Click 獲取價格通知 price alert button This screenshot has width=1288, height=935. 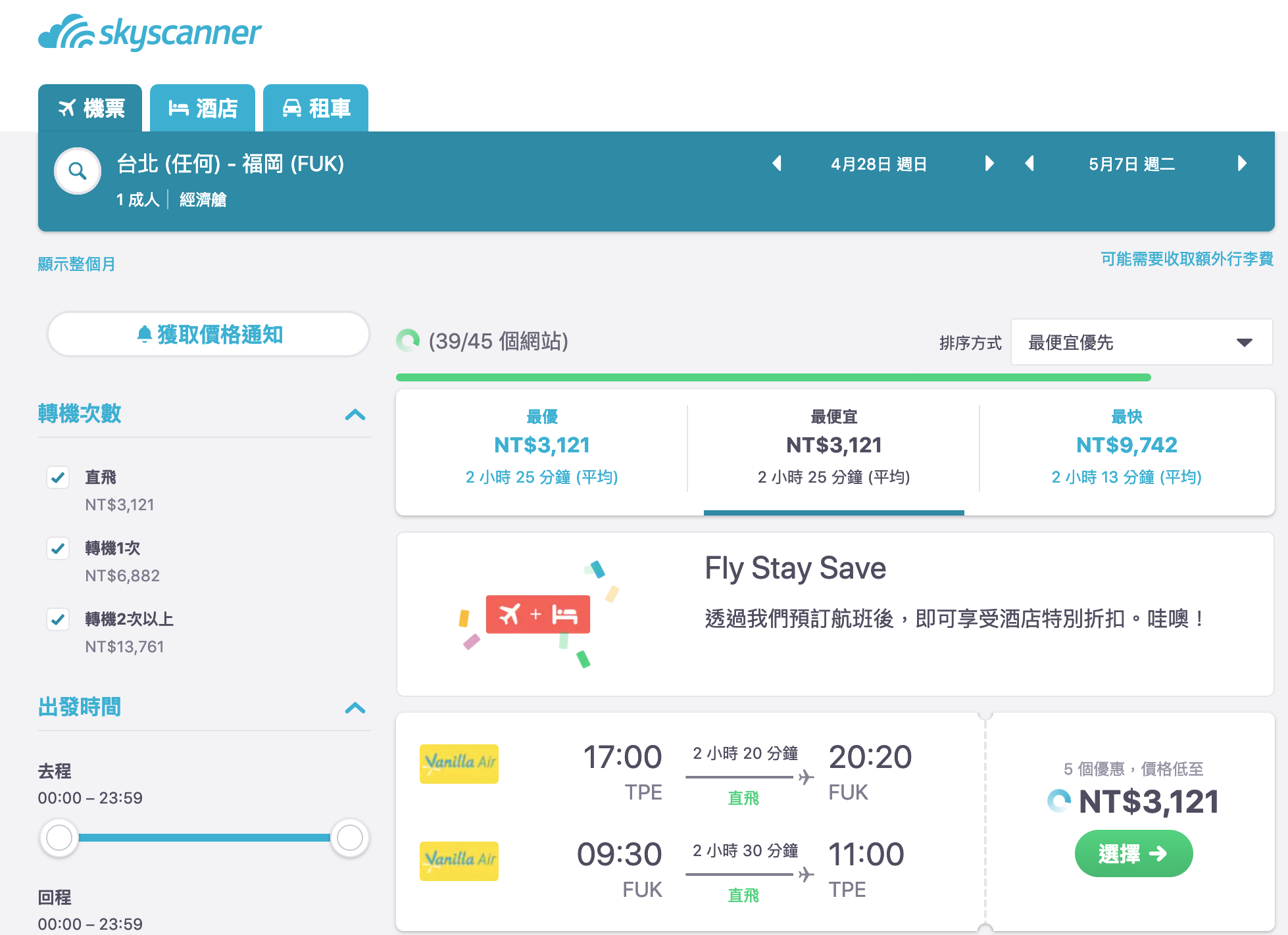coord(209,335)
